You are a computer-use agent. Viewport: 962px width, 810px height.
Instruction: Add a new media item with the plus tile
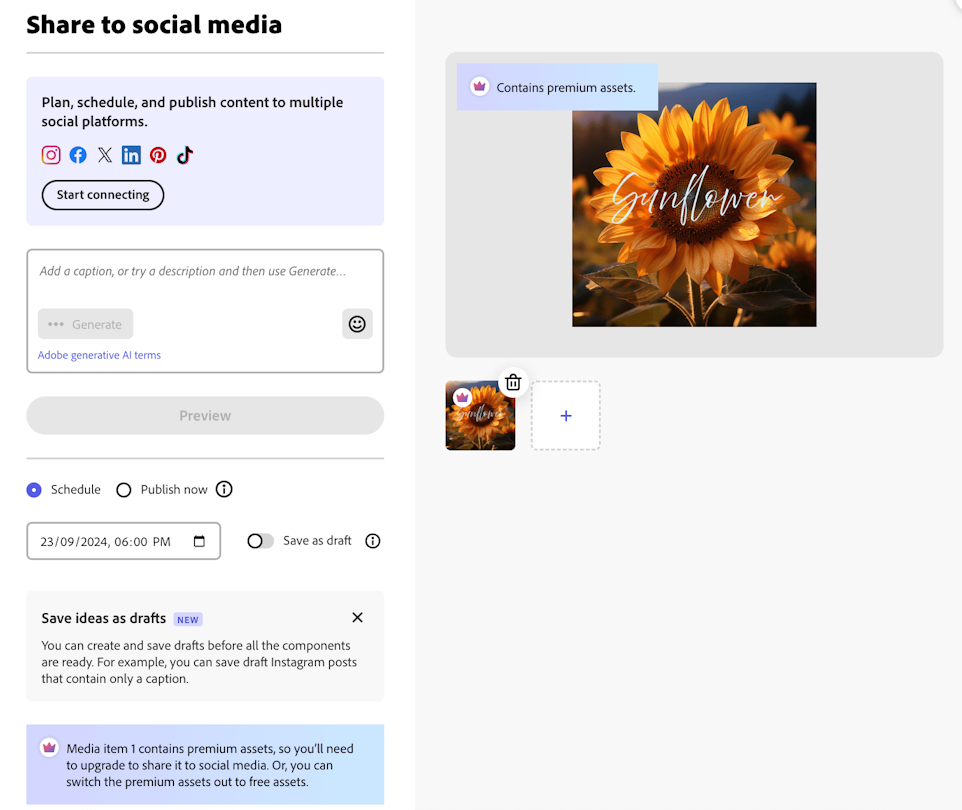pyautogui.click(x=565, y=415)
